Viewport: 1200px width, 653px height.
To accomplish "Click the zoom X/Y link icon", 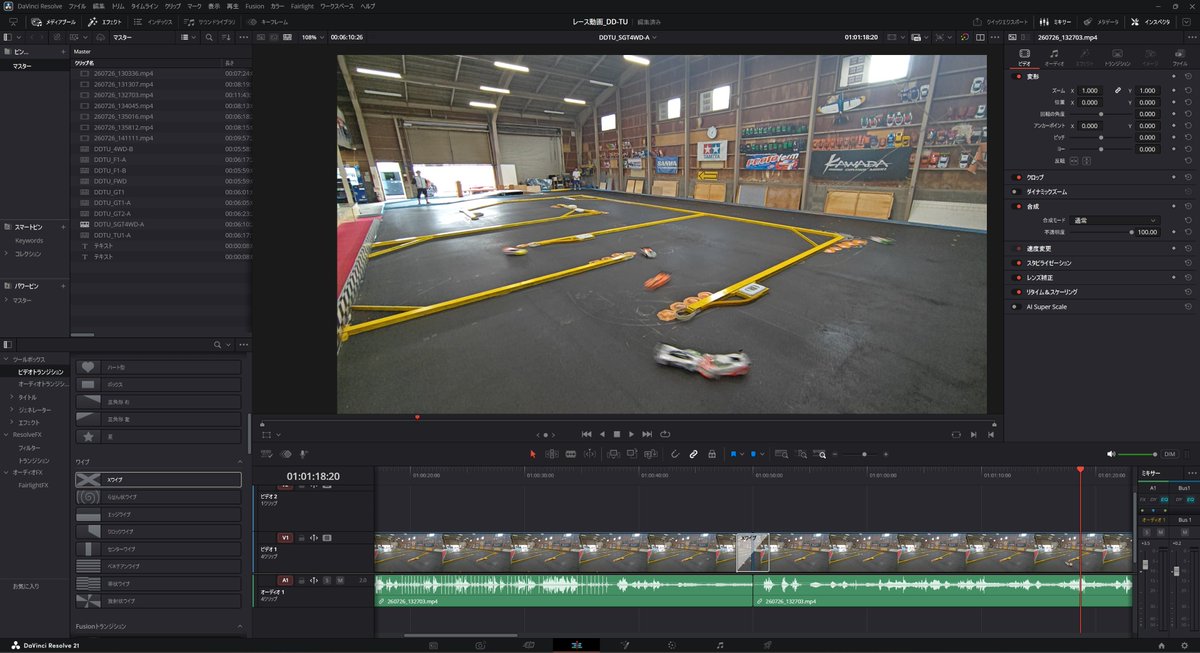I will [x=1118, y=90].
